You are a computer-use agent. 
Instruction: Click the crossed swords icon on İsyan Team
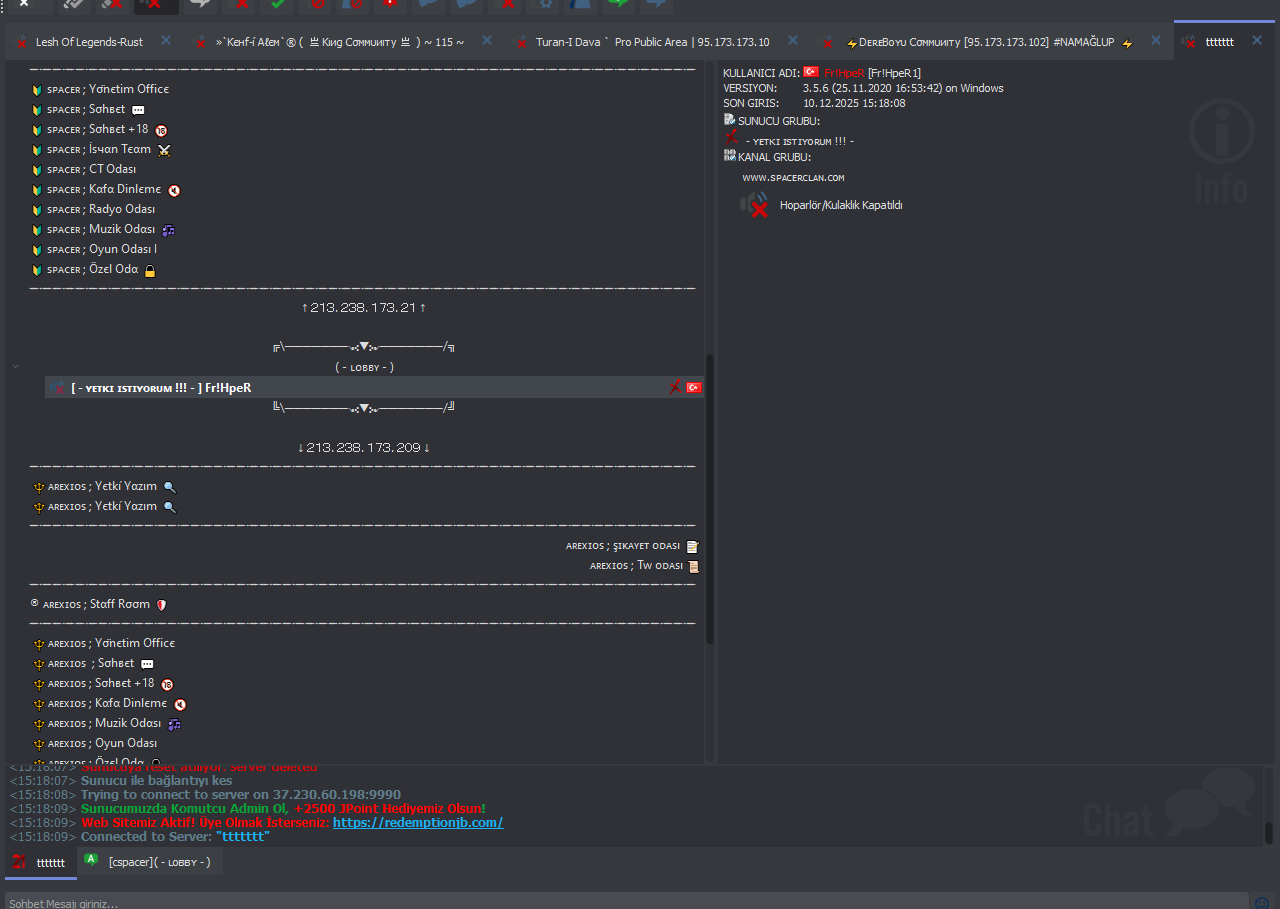[x=165, y=150]
